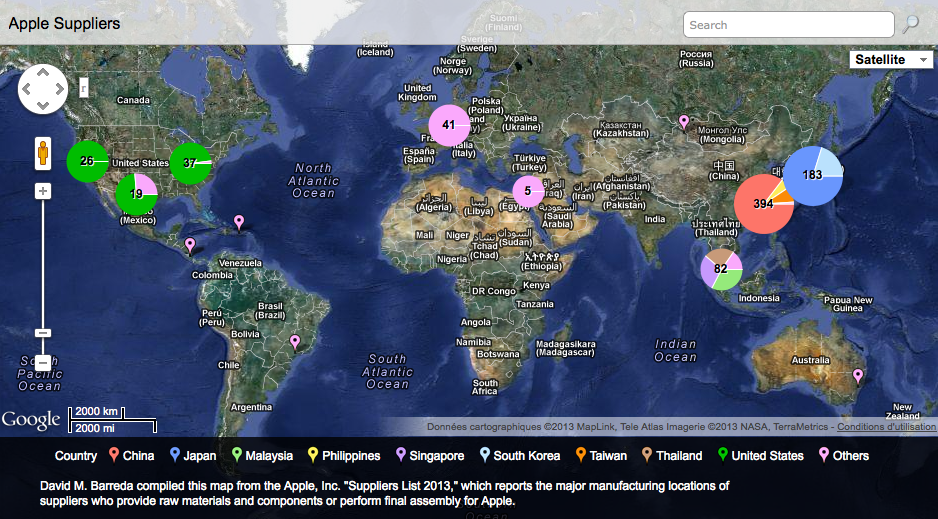Click the 37 cluster in eastern United States
938x519 pixels.
coord(190,163)
